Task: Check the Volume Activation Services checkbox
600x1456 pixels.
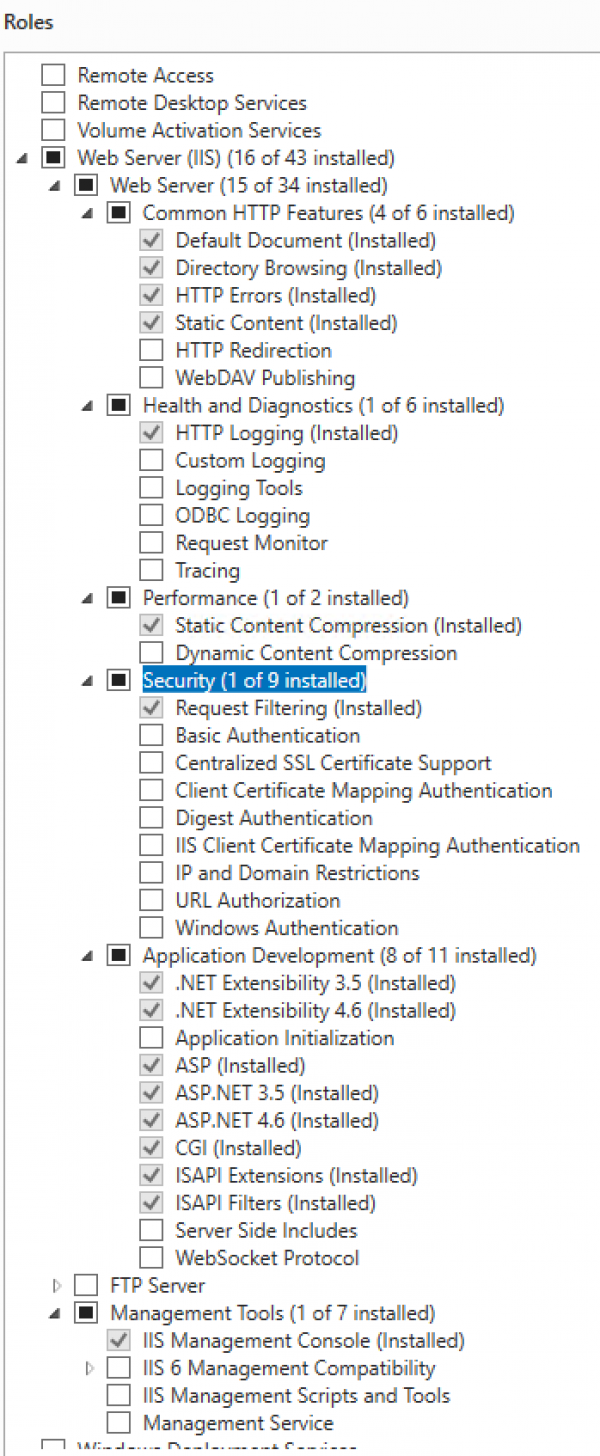Action: click(53, 130)
